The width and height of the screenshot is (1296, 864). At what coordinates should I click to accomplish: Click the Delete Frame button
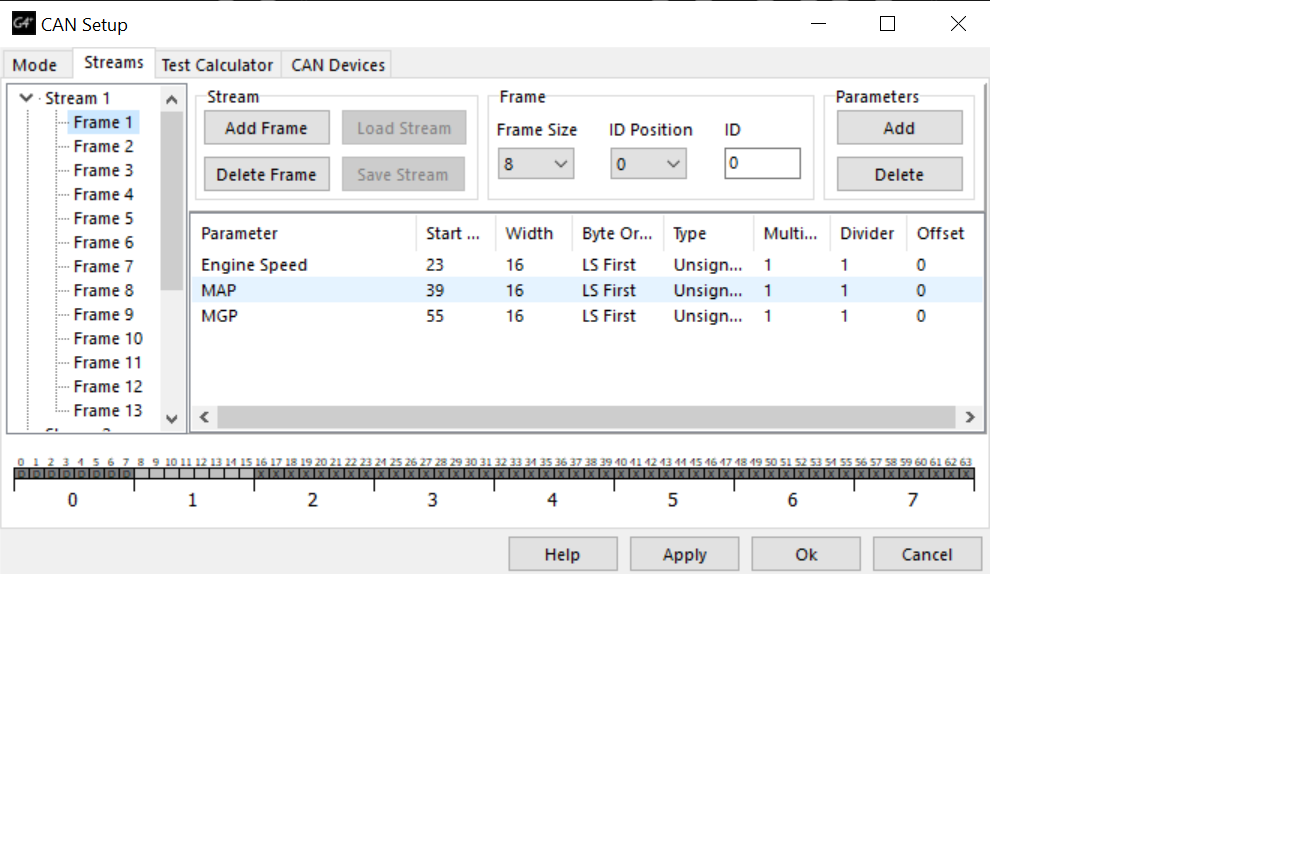[x=266, y=174]
